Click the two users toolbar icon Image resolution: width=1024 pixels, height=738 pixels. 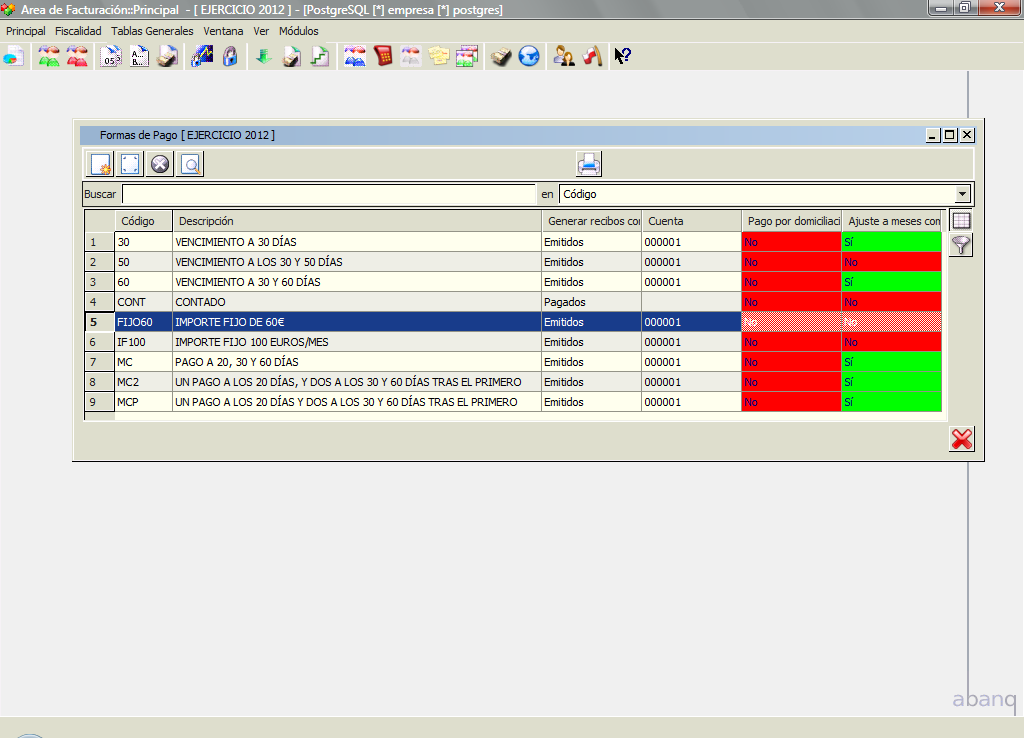click(564, 56)
